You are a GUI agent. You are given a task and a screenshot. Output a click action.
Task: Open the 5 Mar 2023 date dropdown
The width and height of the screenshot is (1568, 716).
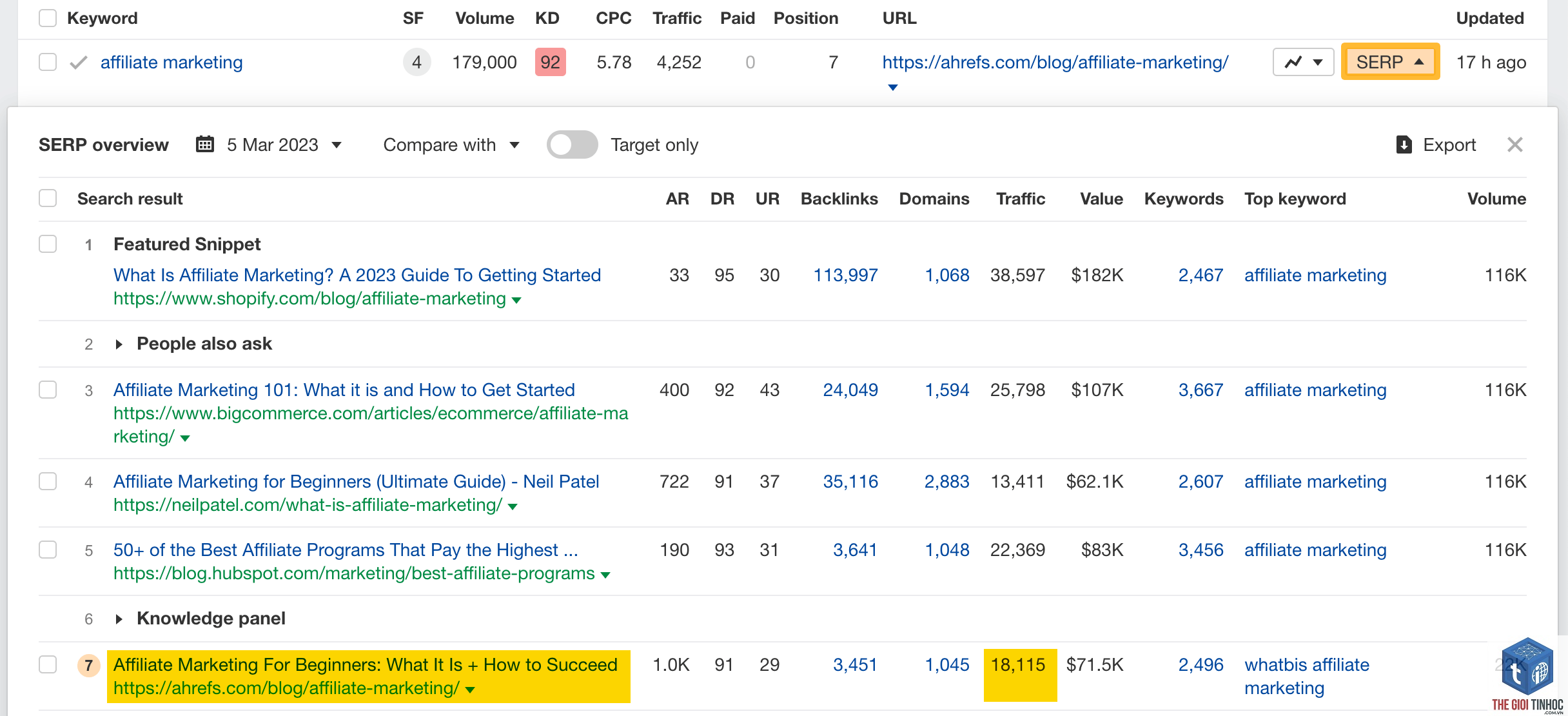pyautogui.click(x=284, y=144)
